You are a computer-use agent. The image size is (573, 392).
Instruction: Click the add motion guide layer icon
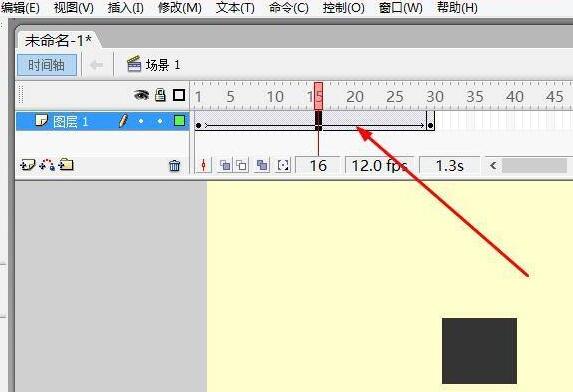[x=47, y=165]
